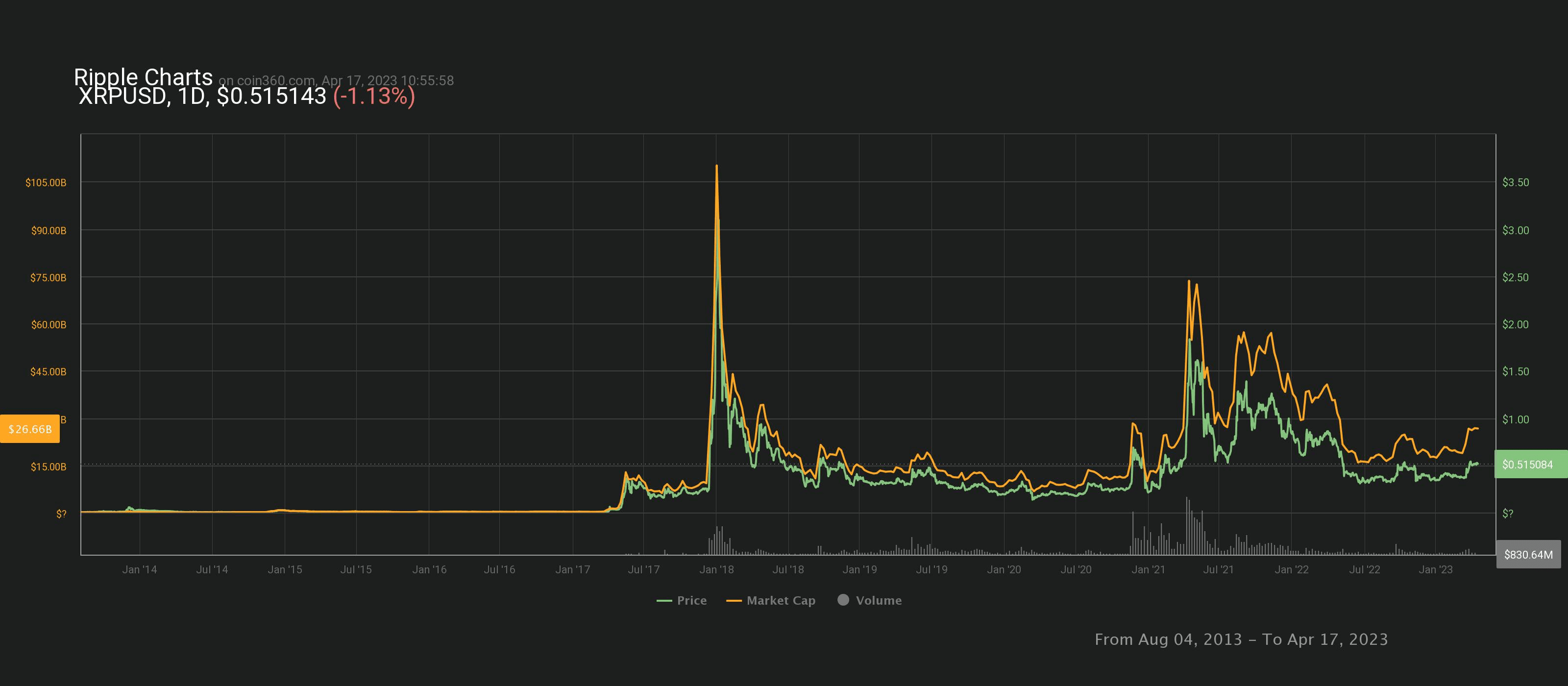The image size is (1568, 686).
Task: Click the Jan '23 time axis label
Action: click(x=1435, y=570)
